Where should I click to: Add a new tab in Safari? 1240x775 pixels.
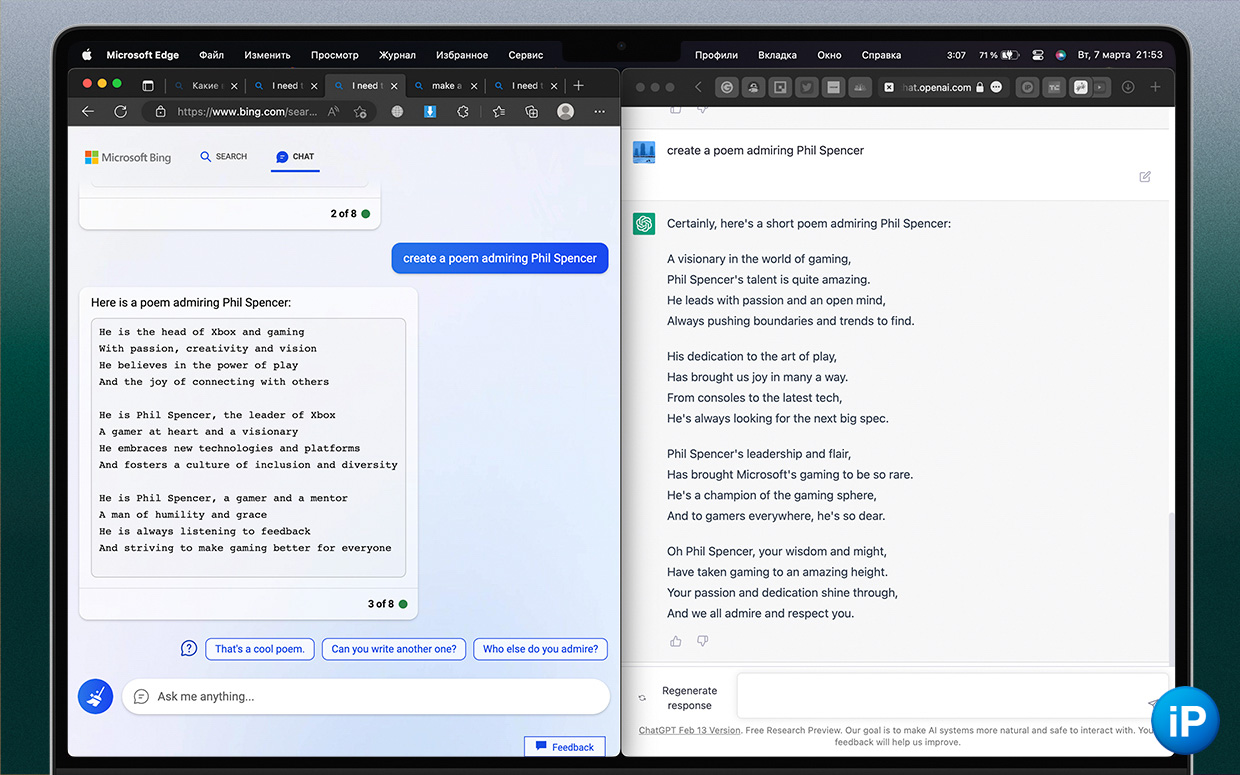(1155, 87)
